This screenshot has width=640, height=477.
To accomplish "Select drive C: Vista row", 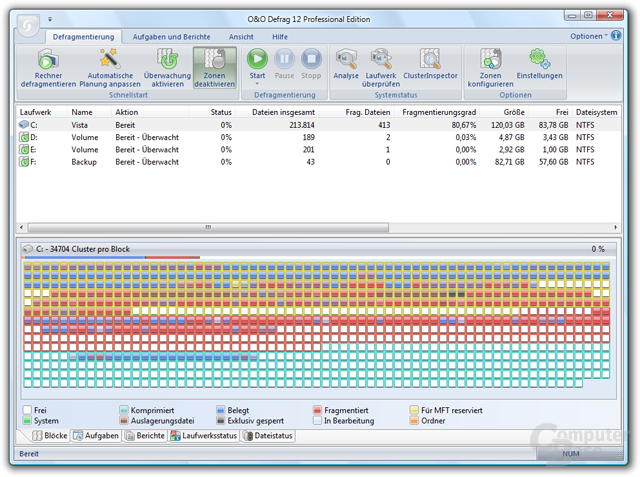I will [x=318, y=125].
